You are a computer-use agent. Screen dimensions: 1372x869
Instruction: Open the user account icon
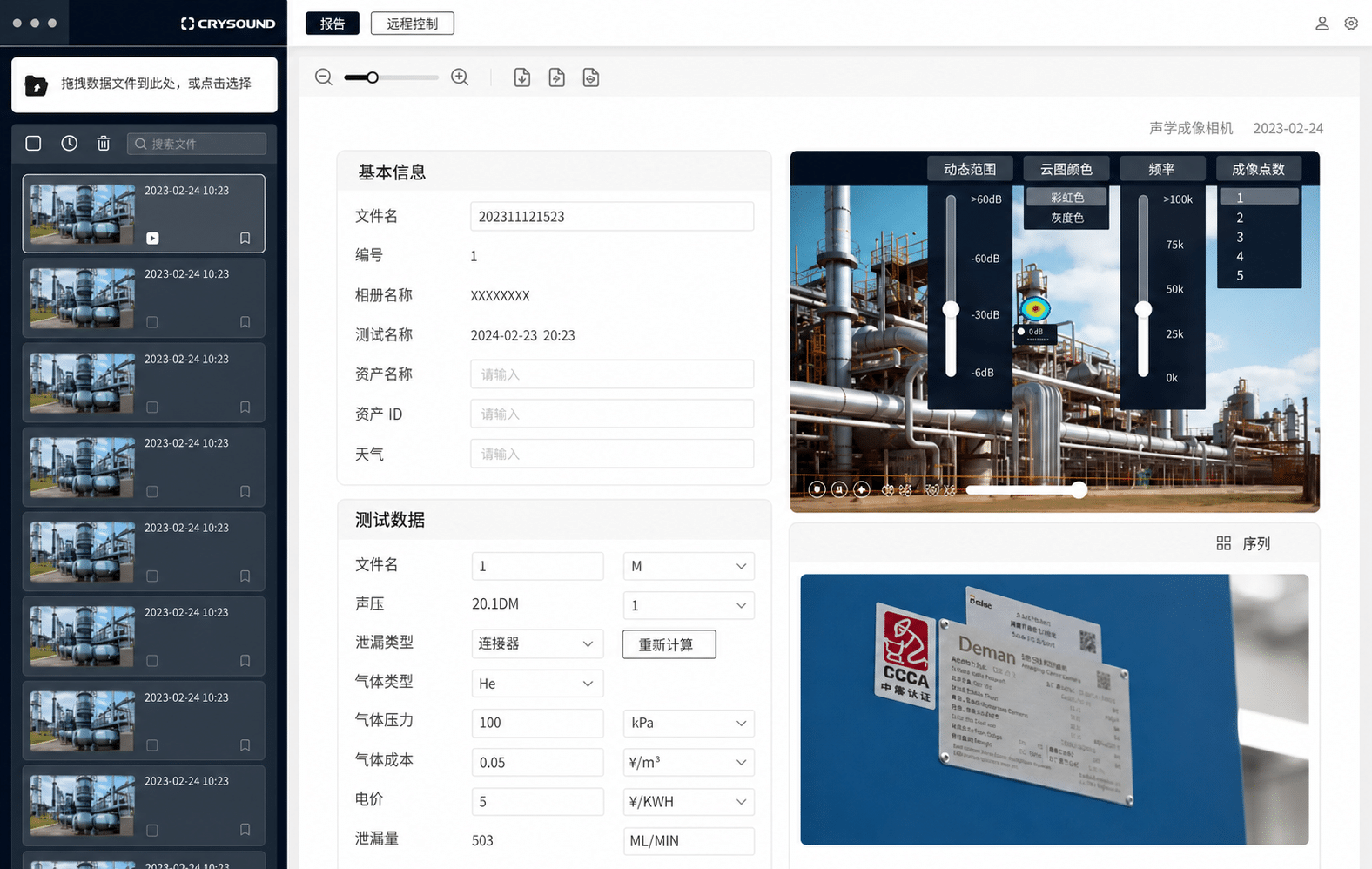pos(1322,24)
